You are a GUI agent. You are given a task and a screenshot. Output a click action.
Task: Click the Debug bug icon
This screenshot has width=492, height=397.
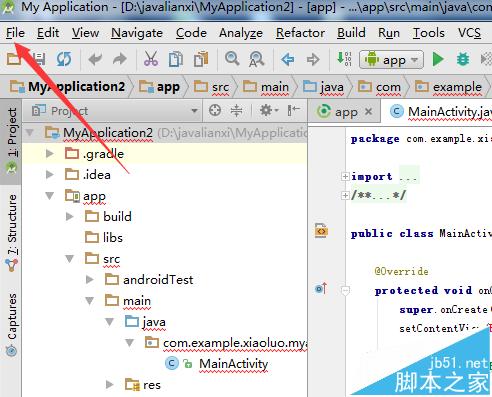point(463,59)
